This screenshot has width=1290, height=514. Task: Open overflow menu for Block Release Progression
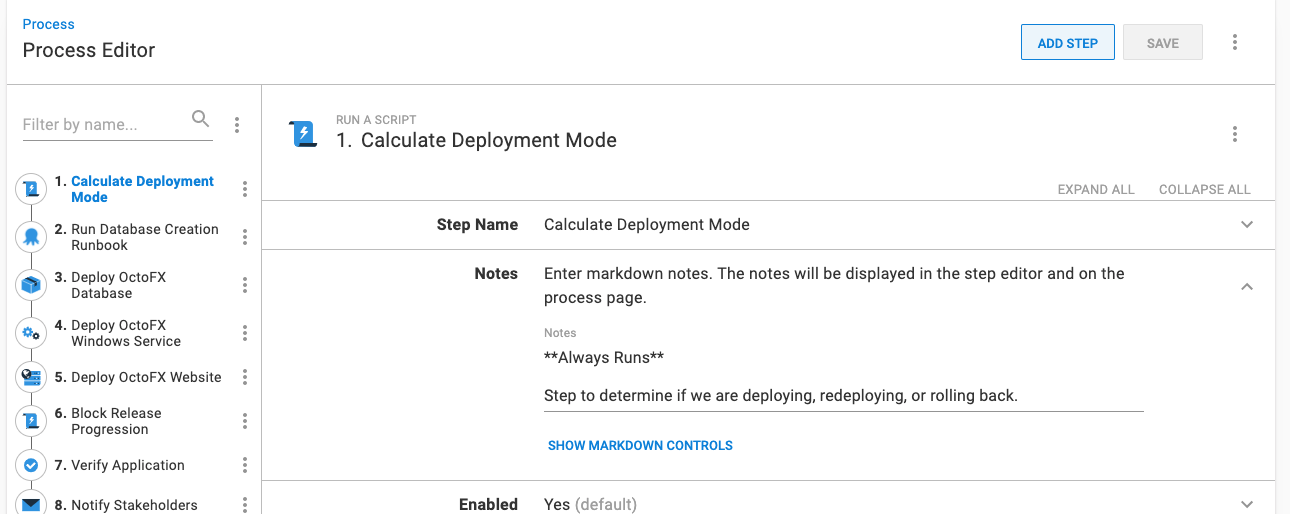point(245,421)
